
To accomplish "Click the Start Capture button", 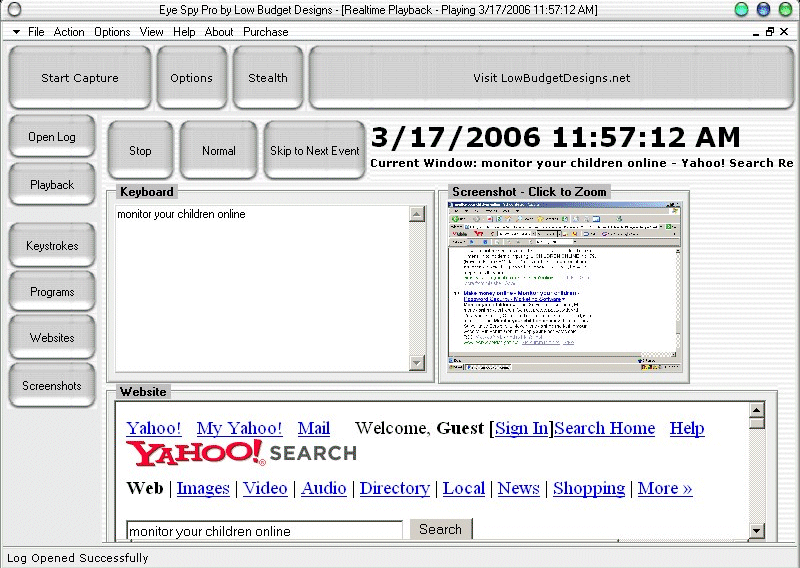I will coord(80,78).
